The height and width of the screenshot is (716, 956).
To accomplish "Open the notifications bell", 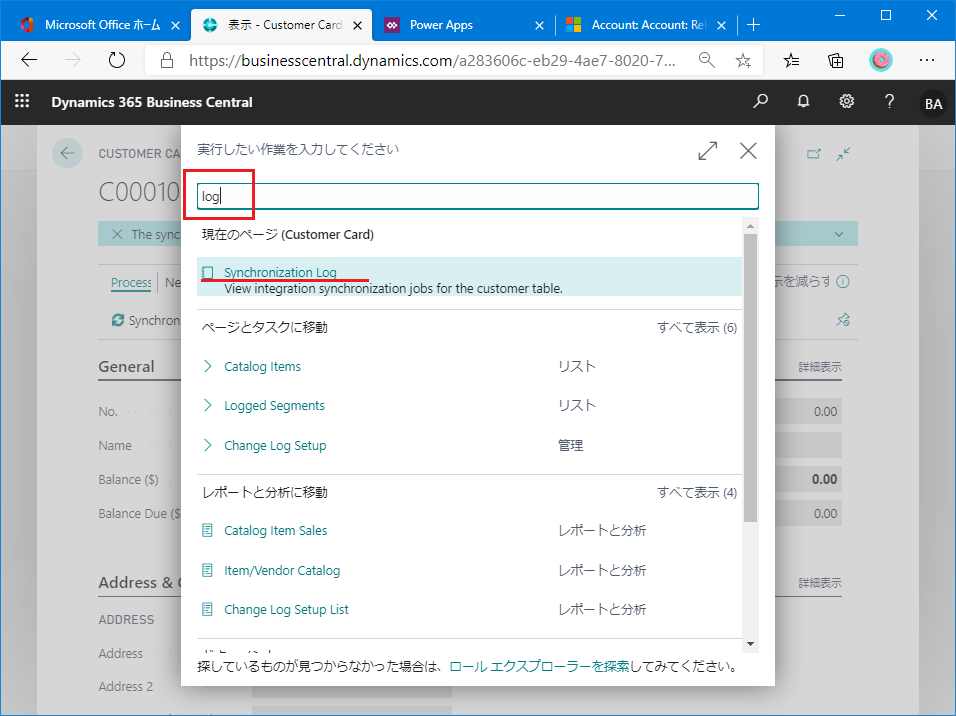I will point(804,101).
